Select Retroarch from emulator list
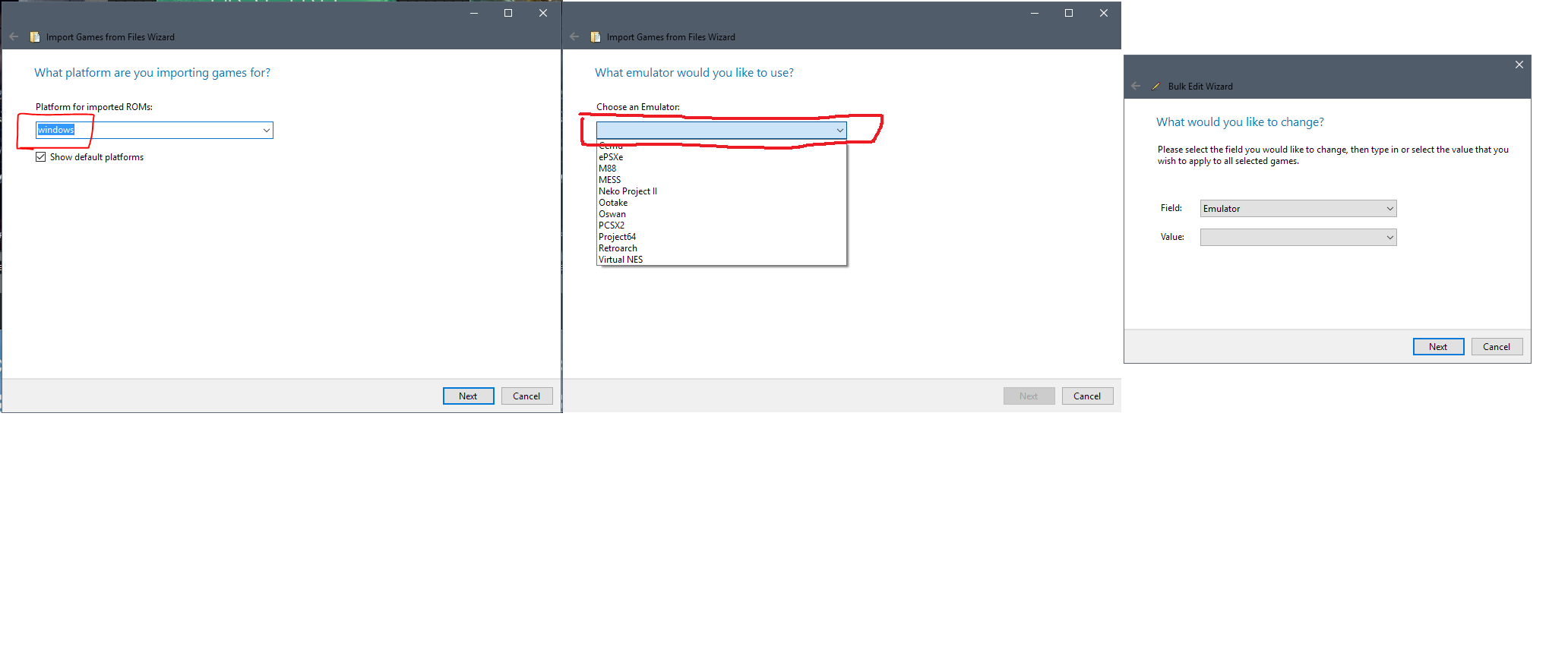 point(721,248)
